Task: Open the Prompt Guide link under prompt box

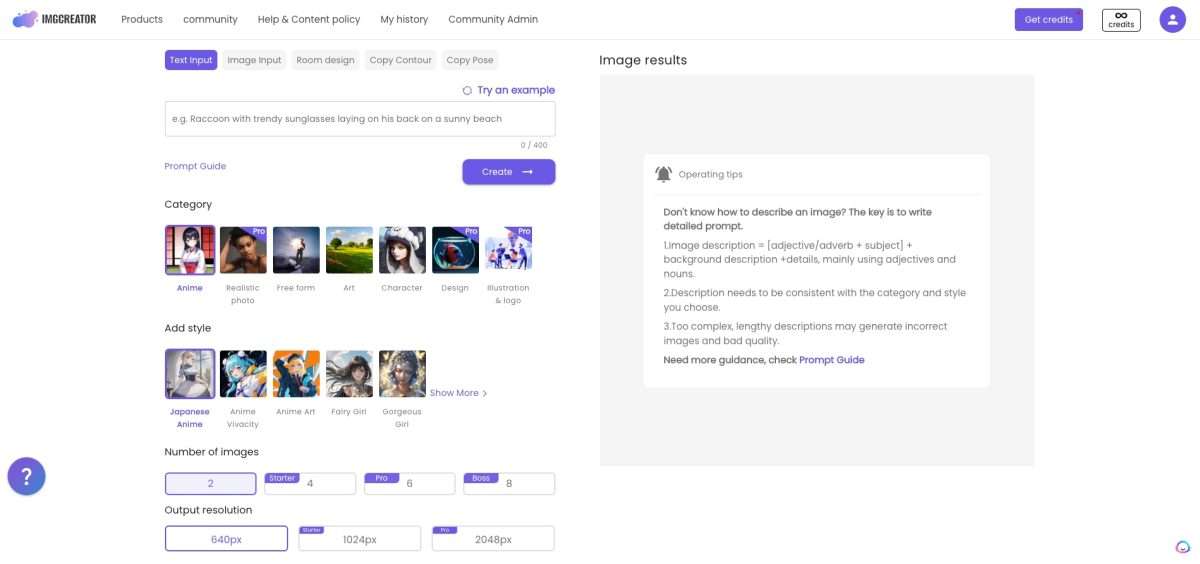Action: point(195,166)
